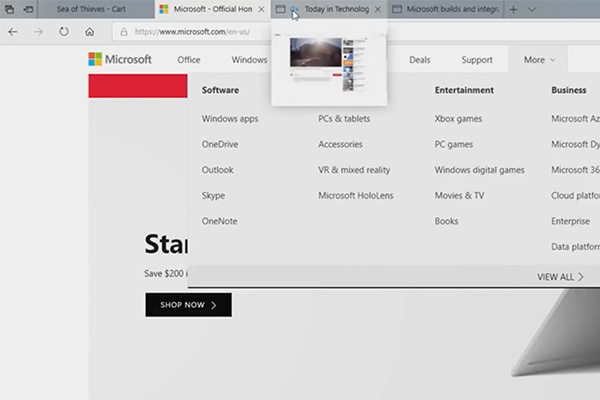
Task: Open PCs & tablets link
Action: pos(344,119)
